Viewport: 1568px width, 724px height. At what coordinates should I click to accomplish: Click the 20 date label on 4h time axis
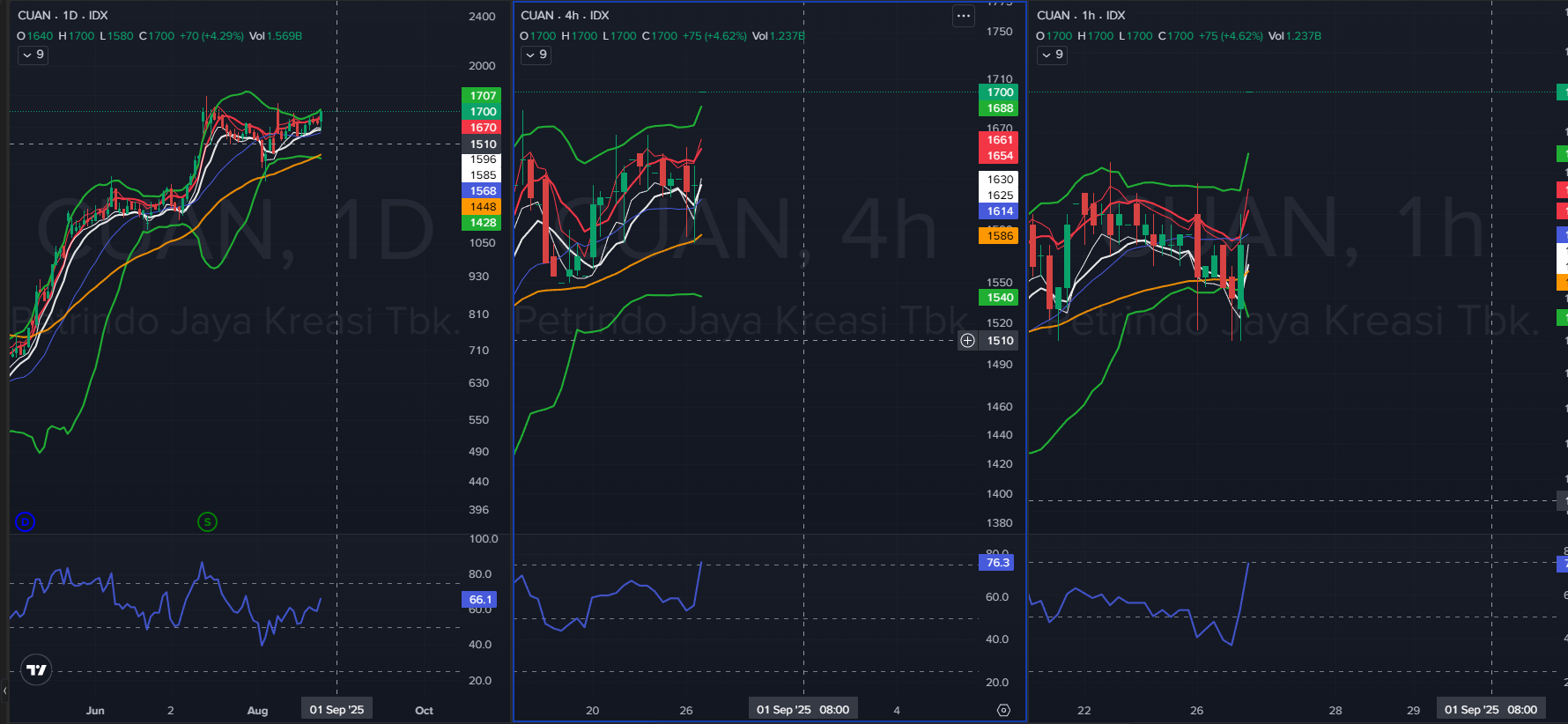[592, 710]
